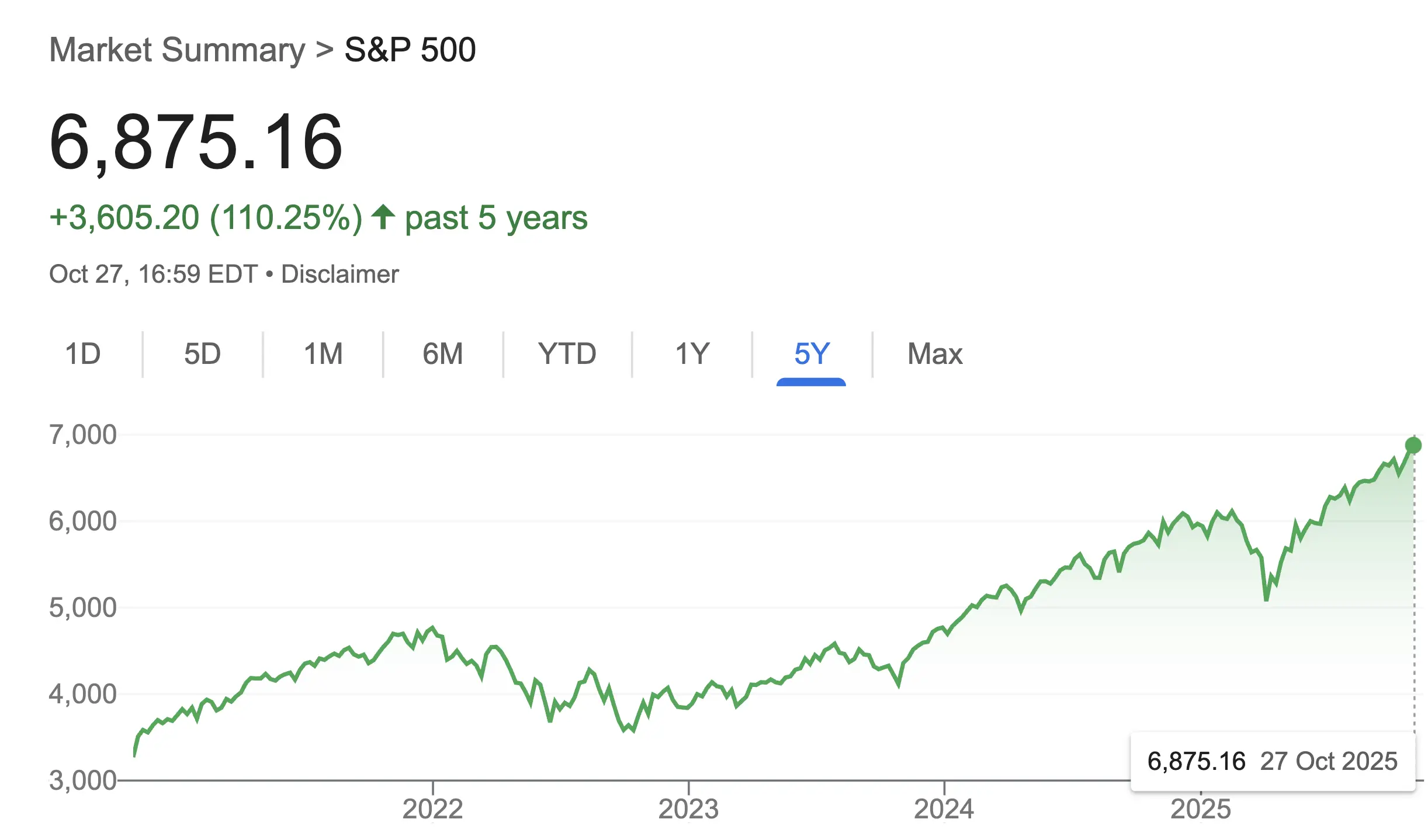
Task: Click the S&P 500 title text
Action: [x=410, y=50]
